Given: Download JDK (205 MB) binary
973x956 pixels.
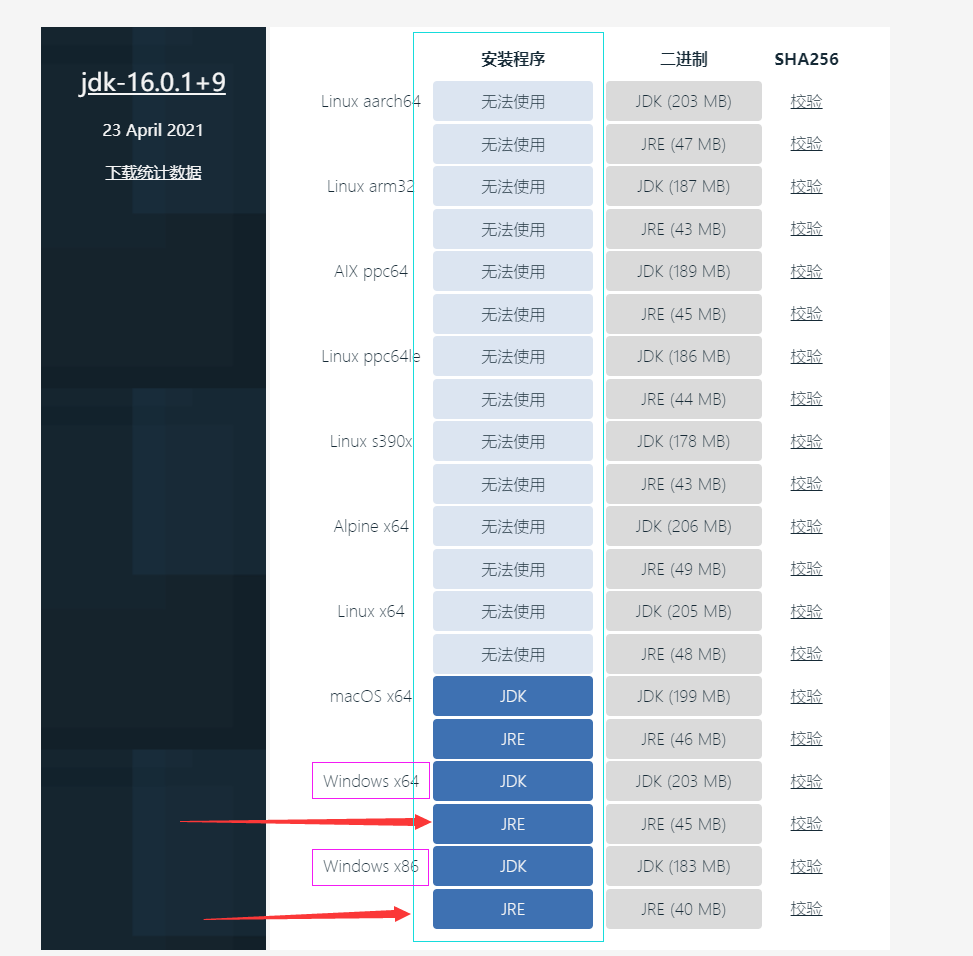Looking at the screenshot, I should 684,611.
